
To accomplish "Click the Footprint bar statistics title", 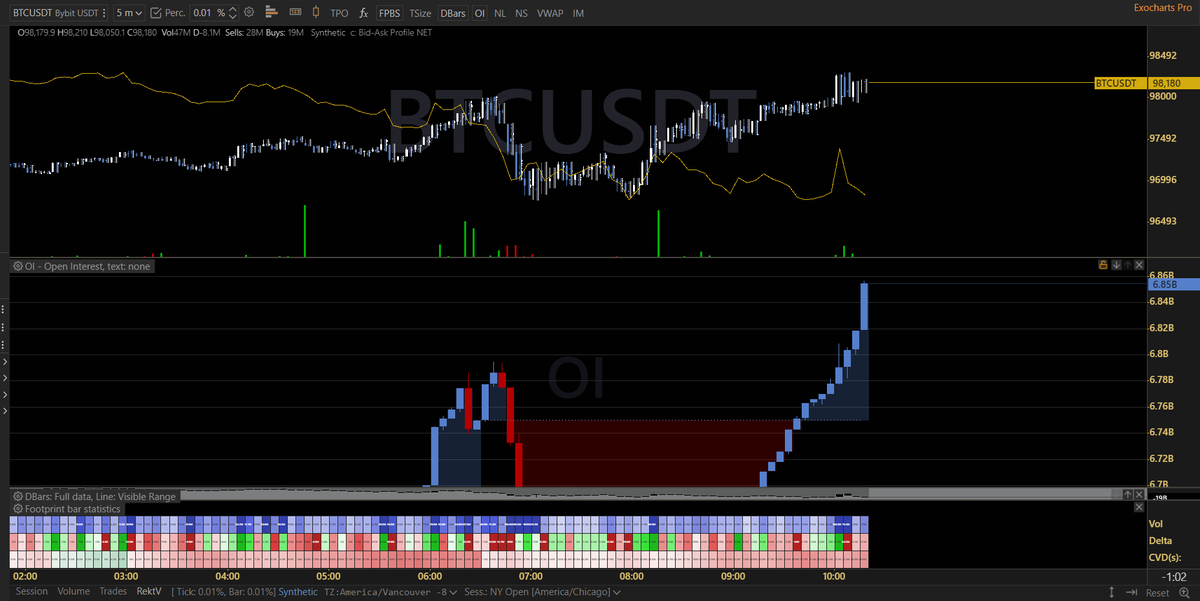I will coord(73,509).
